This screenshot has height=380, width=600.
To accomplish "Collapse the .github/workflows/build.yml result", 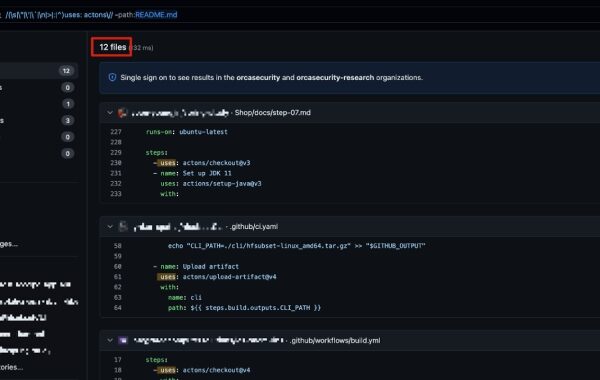I will (110, 341).
